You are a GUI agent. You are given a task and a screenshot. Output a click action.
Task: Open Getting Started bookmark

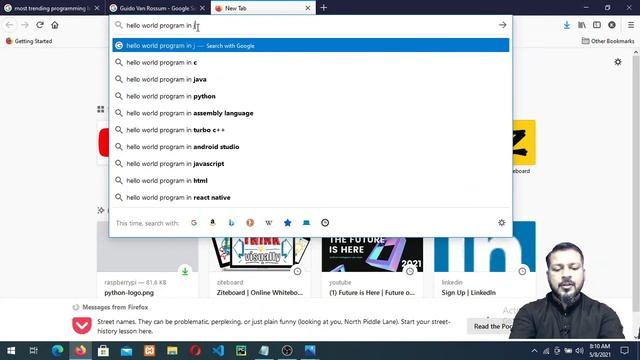click(x=29, y=41)
